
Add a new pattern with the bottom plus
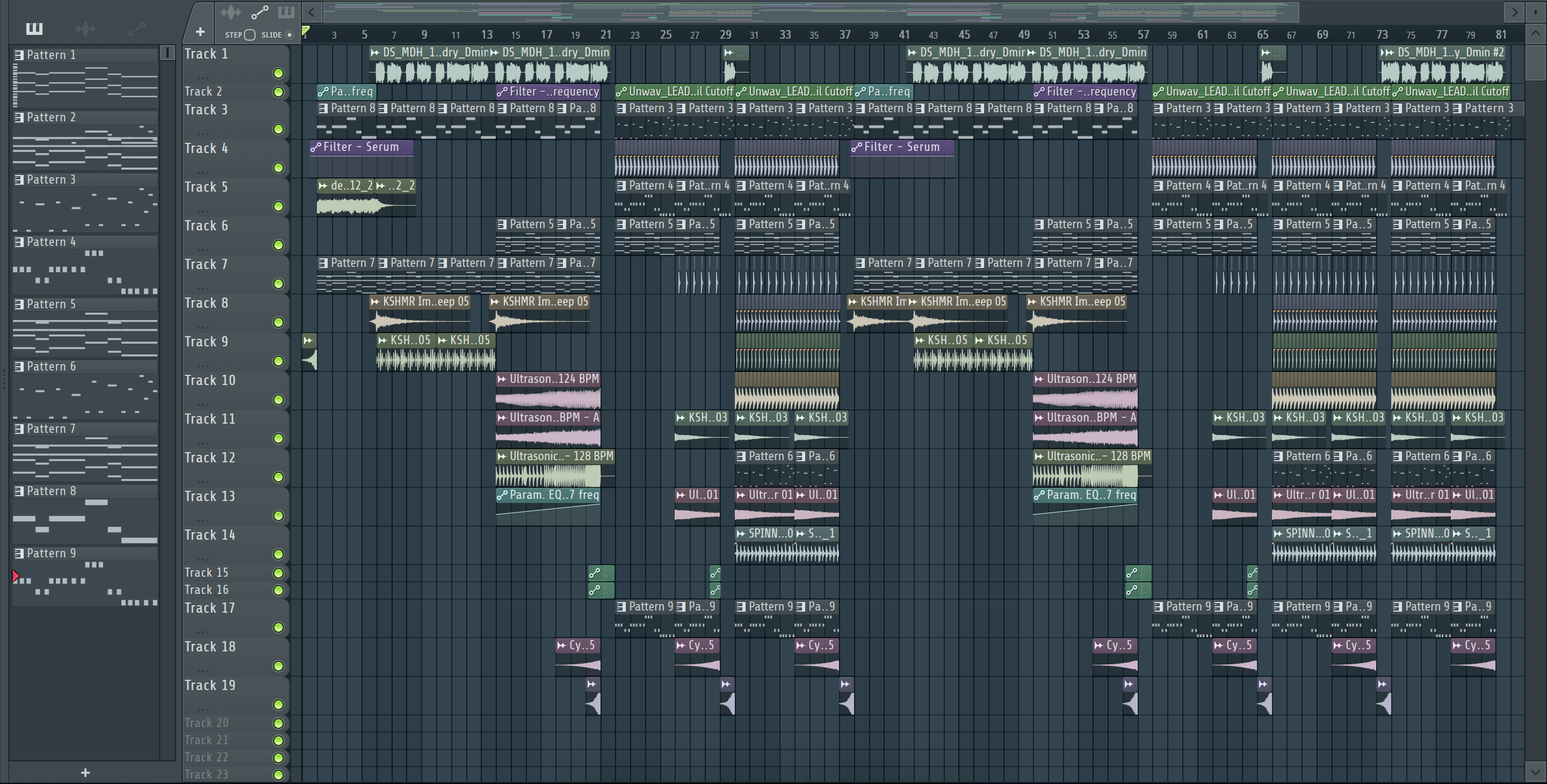85,773
